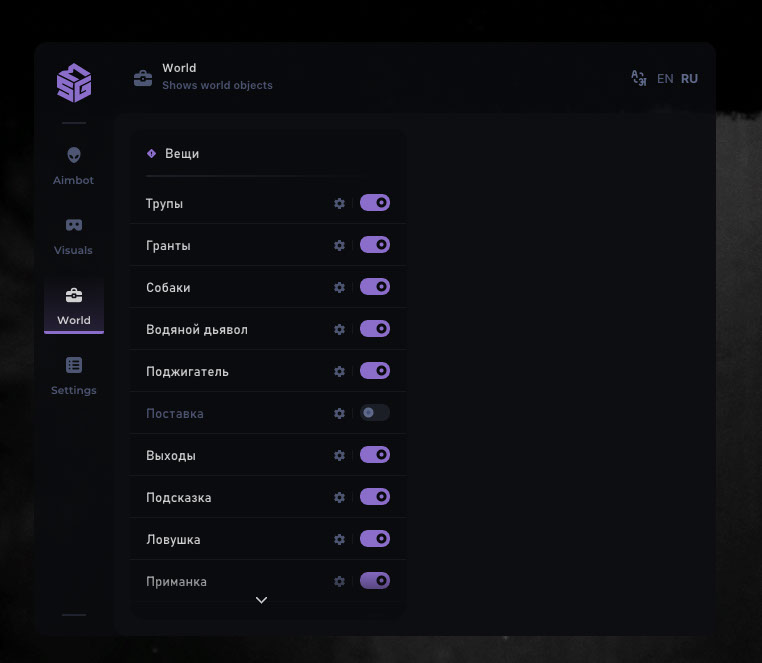Open gear settings for Ловушка

(339, 539)
